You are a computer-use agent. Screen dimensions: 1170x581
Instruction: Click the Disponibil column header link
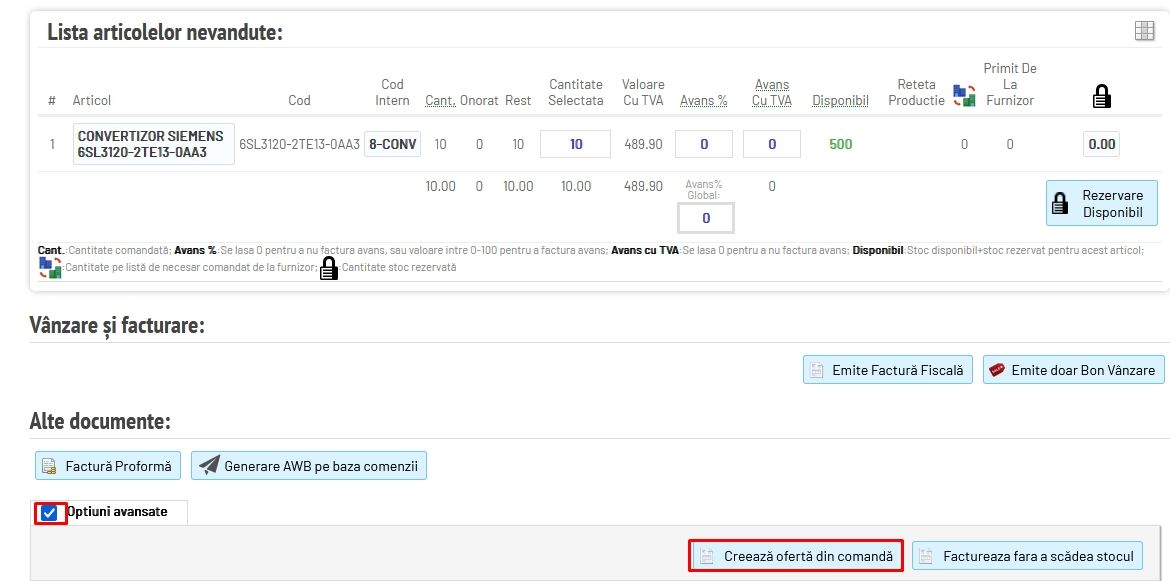point(840,100)
